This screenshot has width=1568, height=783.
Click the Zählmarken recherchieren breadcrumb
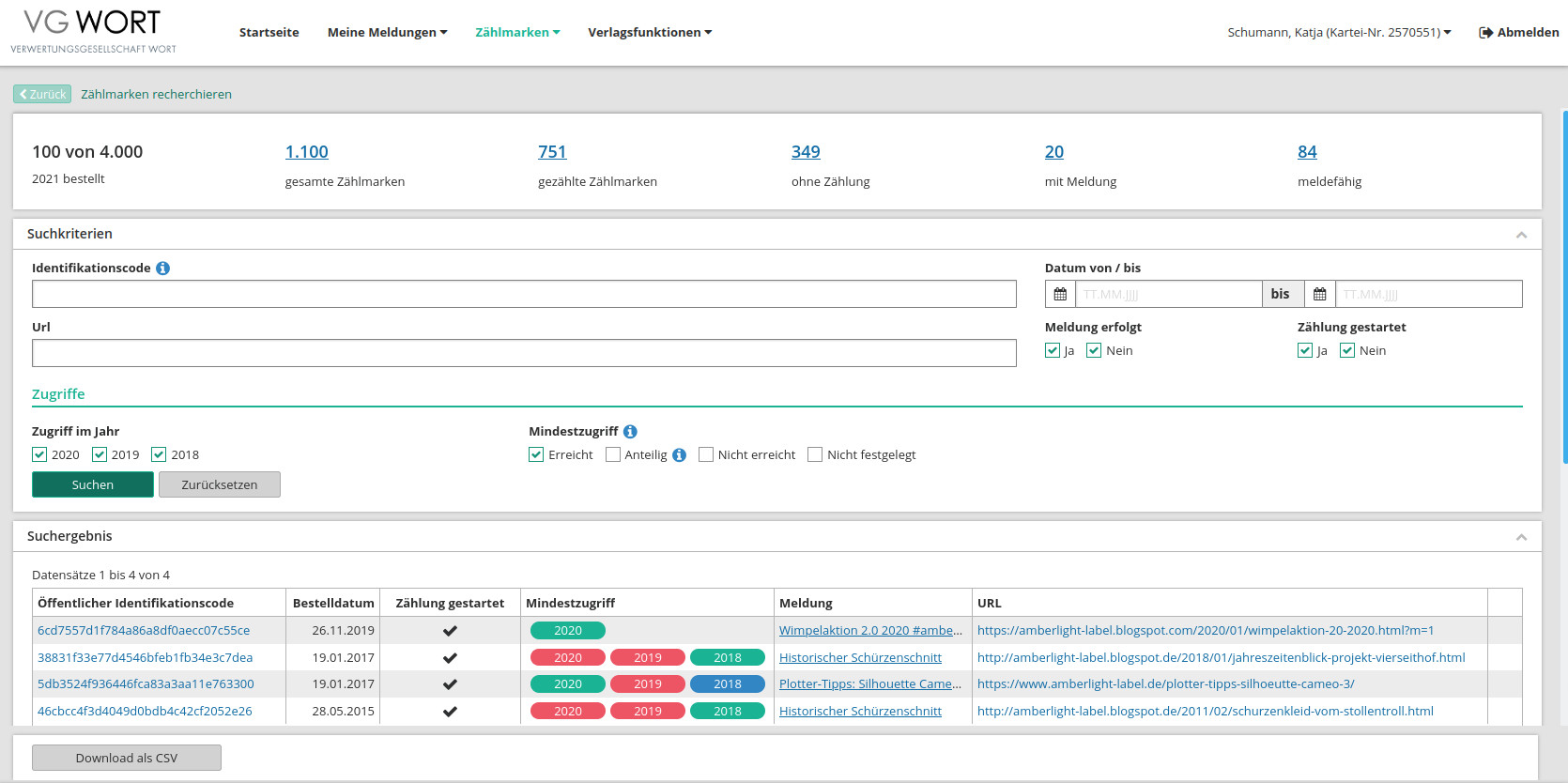[156, 94]
